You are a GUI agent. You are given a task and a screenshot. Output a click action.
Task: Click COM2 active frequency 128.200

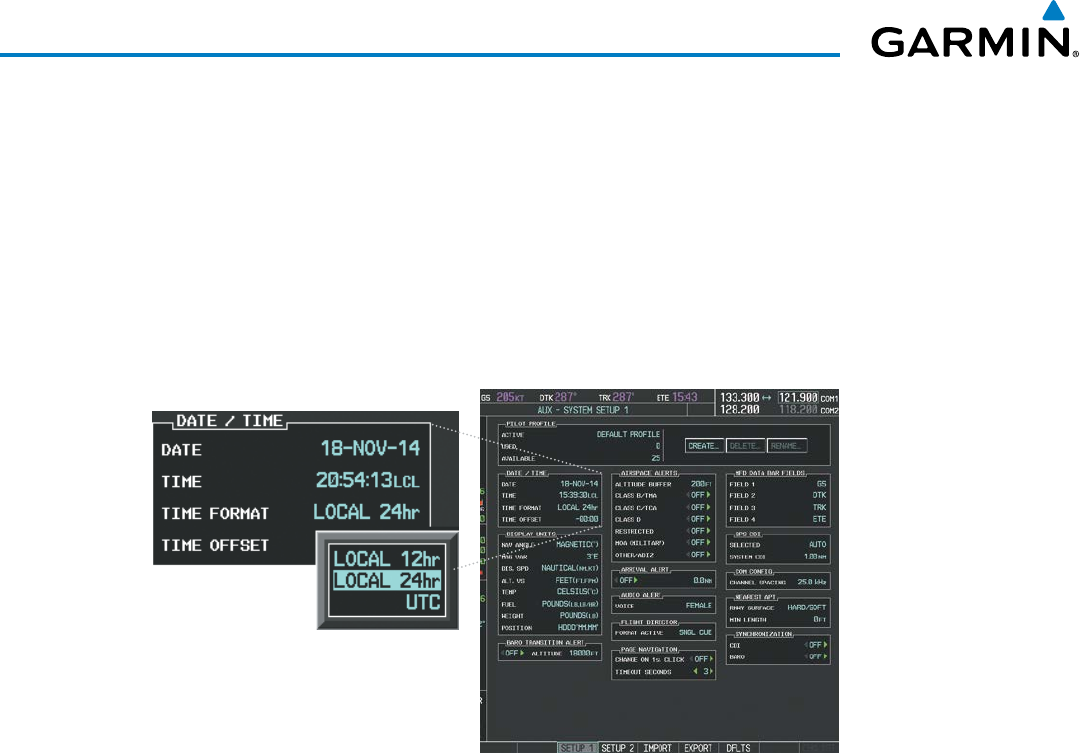[739, 409]
